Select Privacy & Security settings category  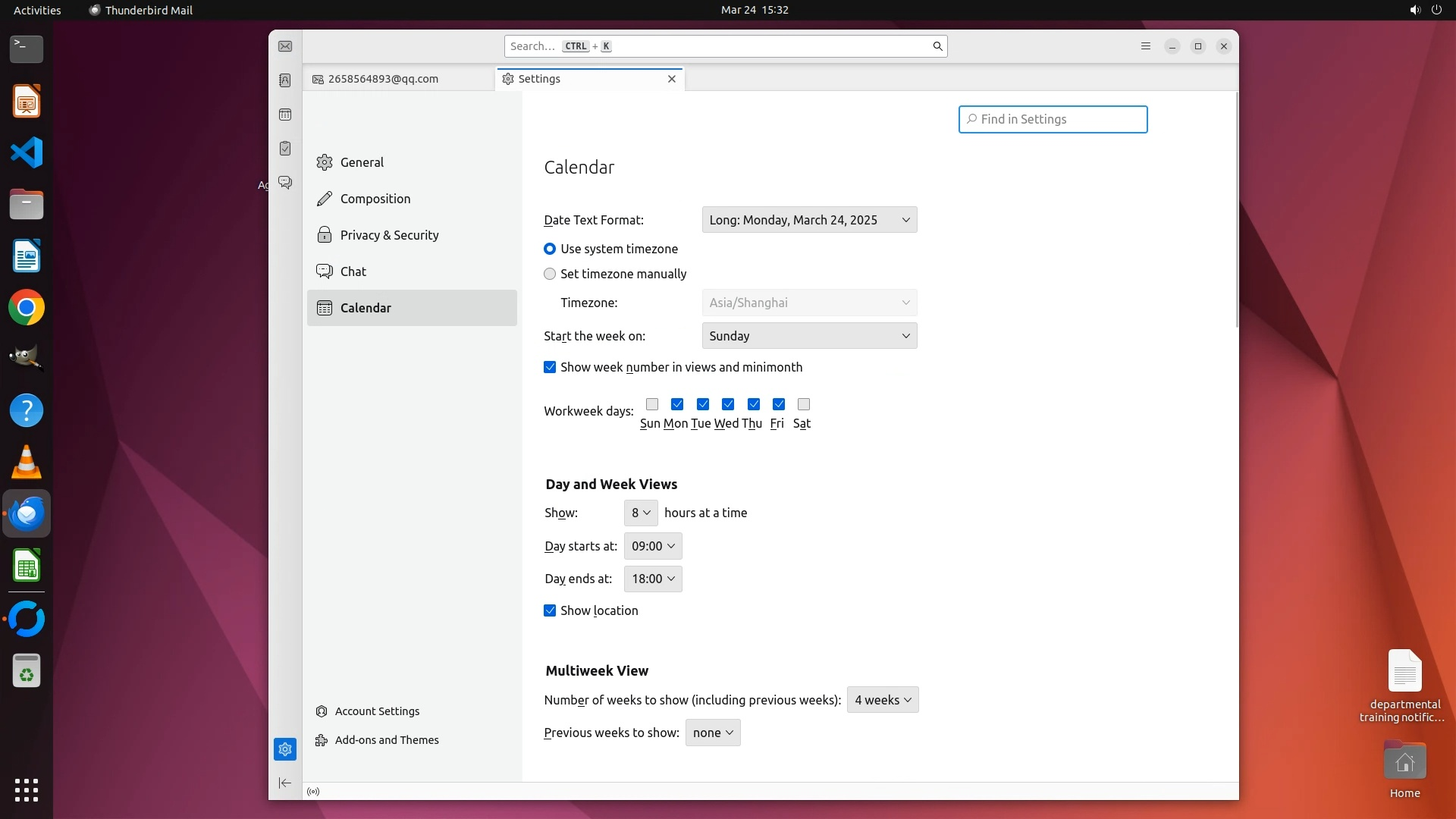coord(389,235)
